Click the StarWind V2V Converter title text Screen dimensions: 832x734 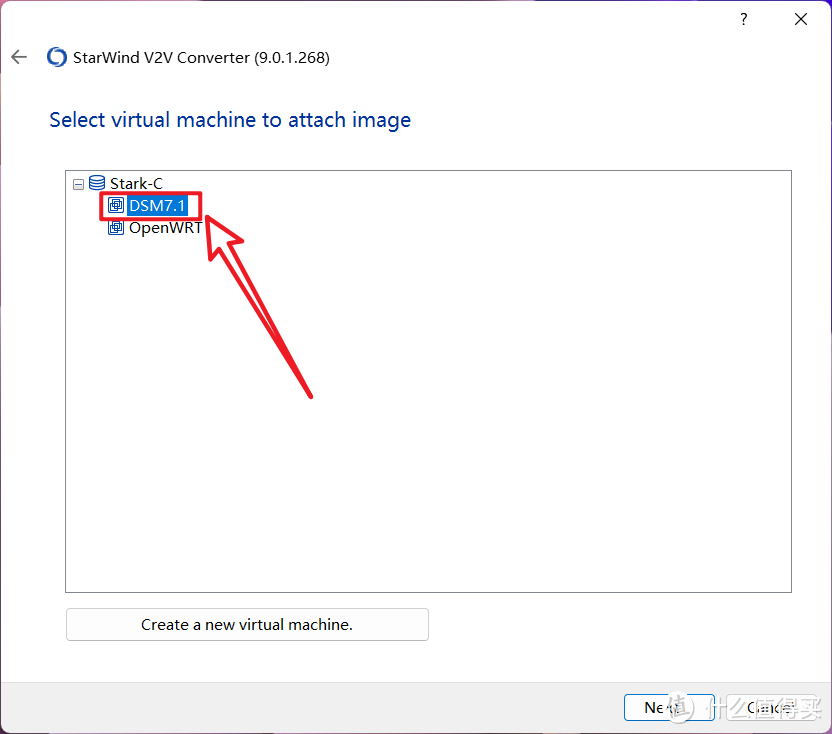pos(201,57)
